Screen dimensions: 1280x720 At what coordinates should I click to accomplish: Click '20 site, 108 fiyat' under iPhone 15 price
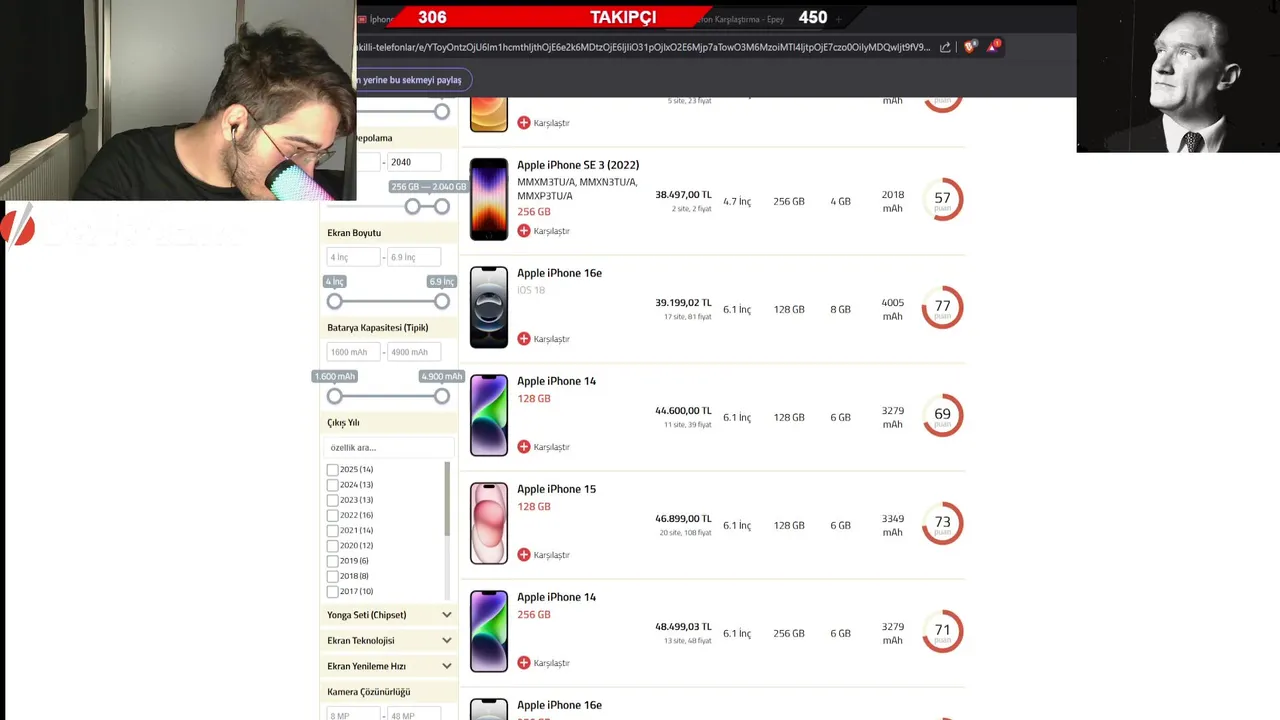click(686, 533)
